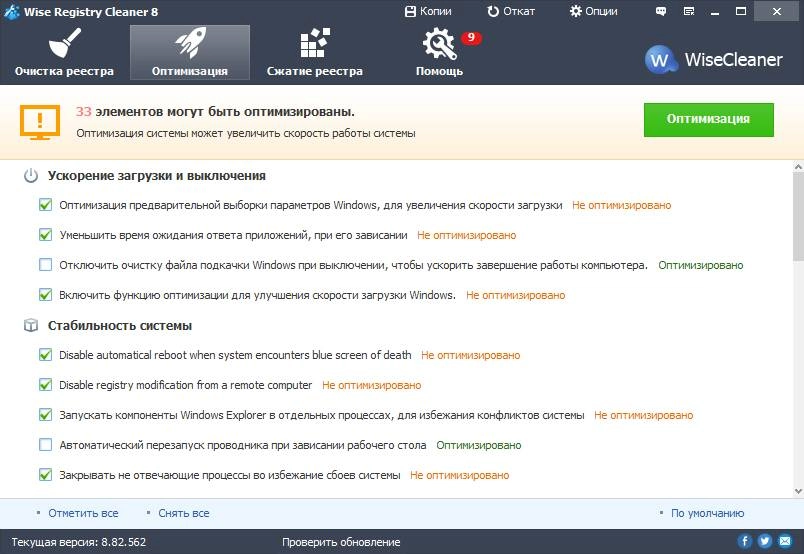
Task: Click the WiseCleaner logo
Action: [x=714, y=60]
